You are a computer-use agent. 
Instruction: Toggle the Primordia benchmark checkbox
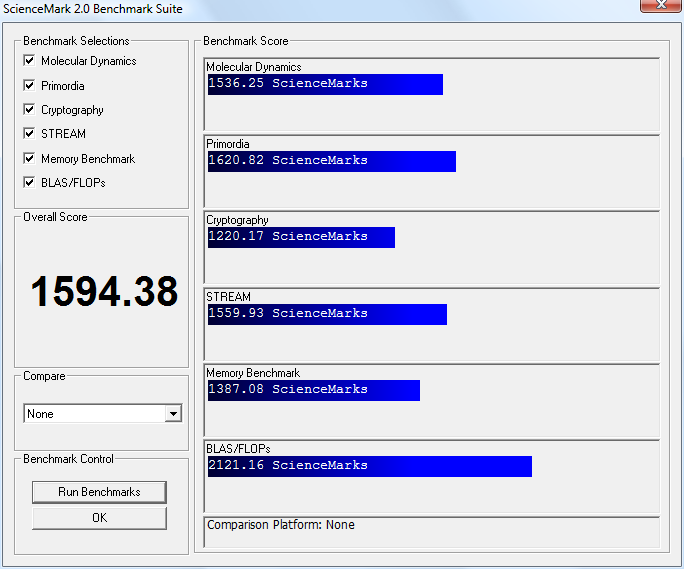29,85
